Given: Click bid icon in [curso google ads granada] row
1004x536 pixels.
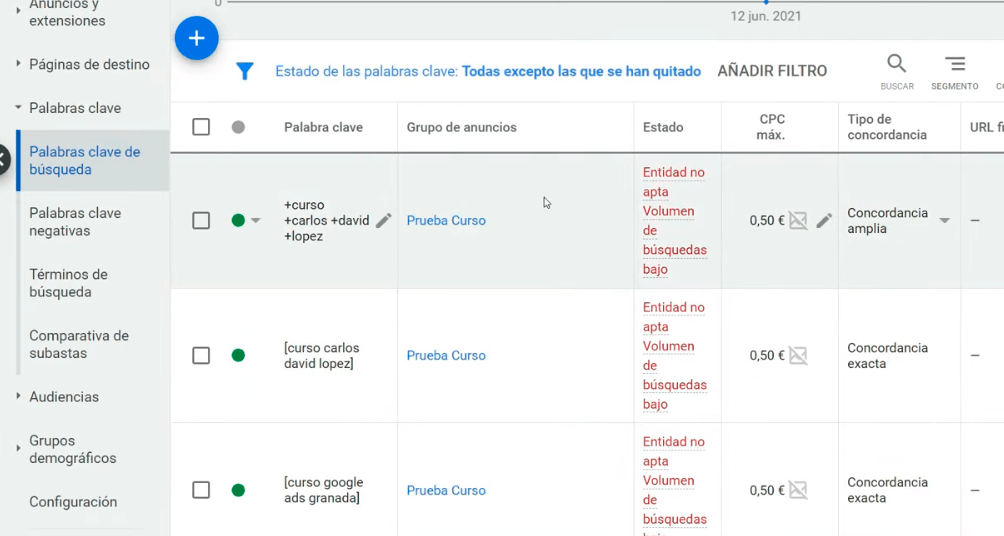Looking at the screenshot, I should point(798,491).
